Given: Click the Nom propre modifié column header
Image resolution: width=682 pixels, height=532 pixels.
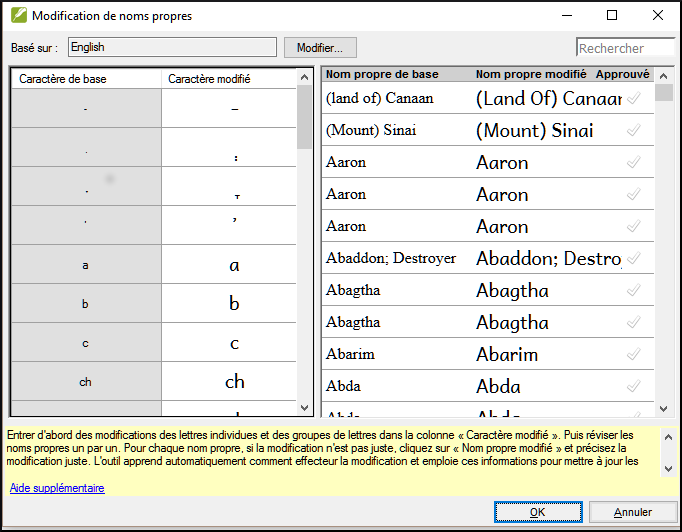Looking at the screenshot, I should [531, 74].
